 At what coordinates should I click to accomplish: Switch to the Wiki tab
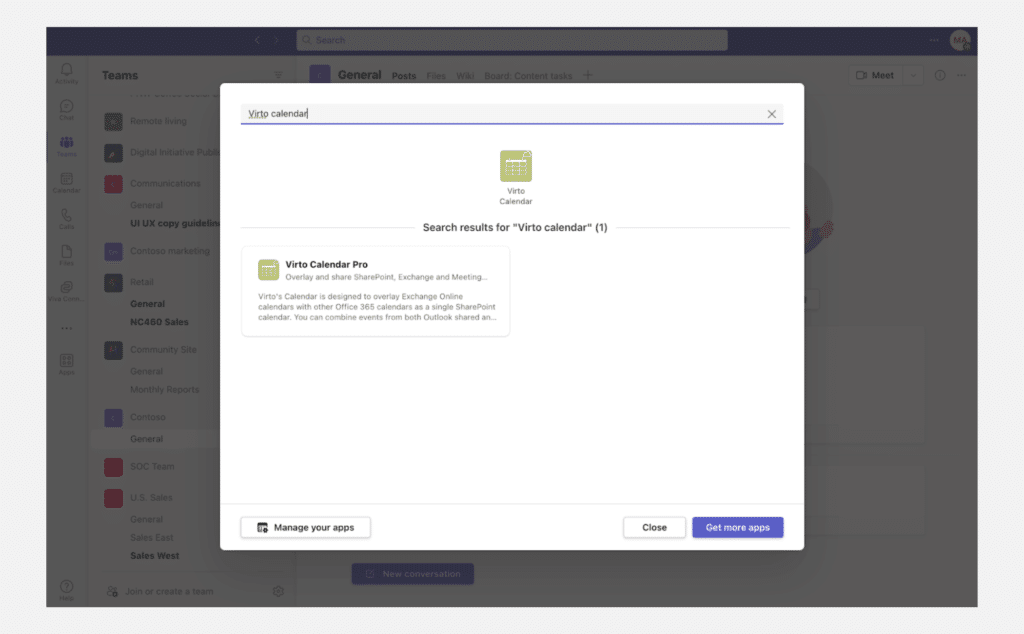[x=465, y=76]
